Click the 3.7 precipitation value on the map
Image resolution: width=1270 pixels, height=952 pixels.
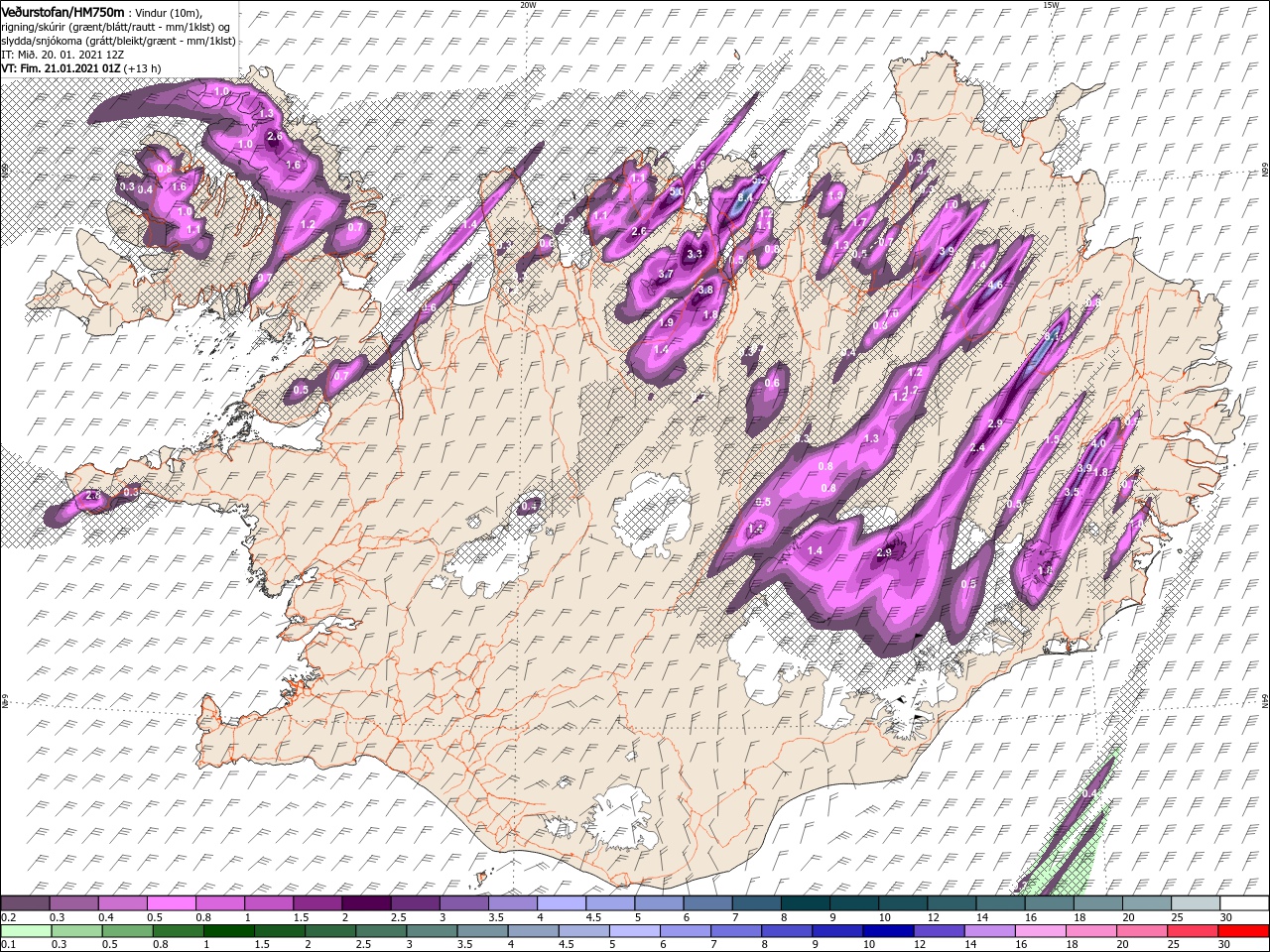pos(666,274)
